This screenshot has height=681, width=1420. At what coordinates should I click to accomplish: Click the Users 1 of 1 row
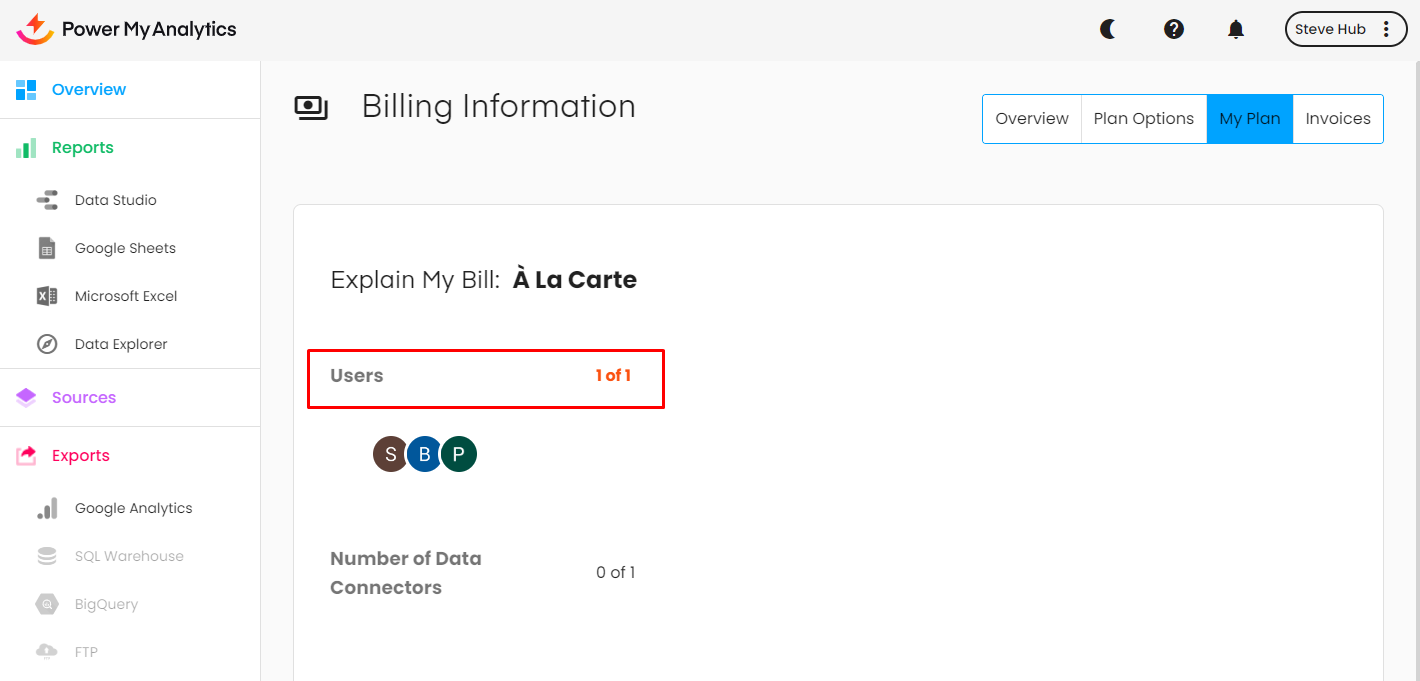[x=485, y=378]
